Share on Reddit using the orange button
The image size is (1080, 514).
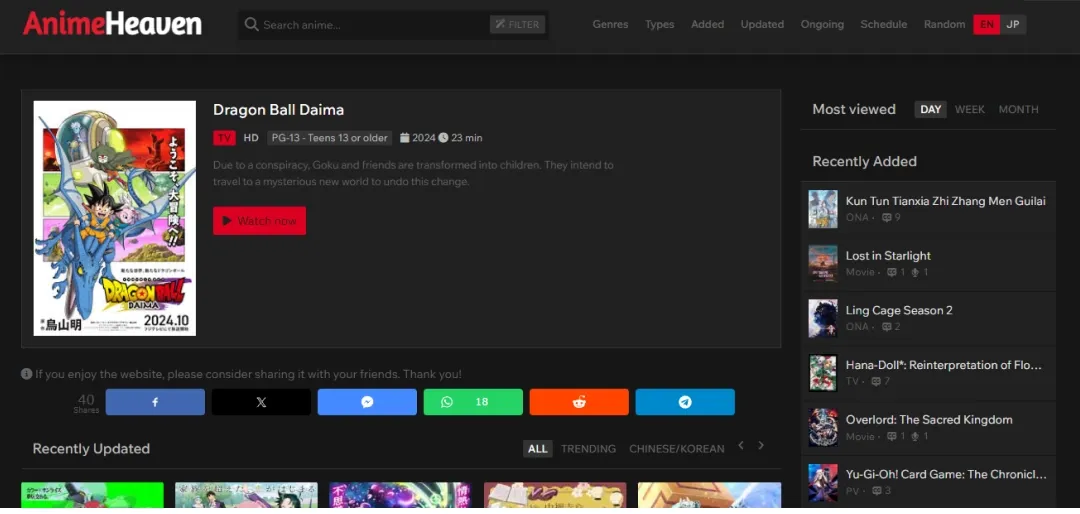click(579, 402)
